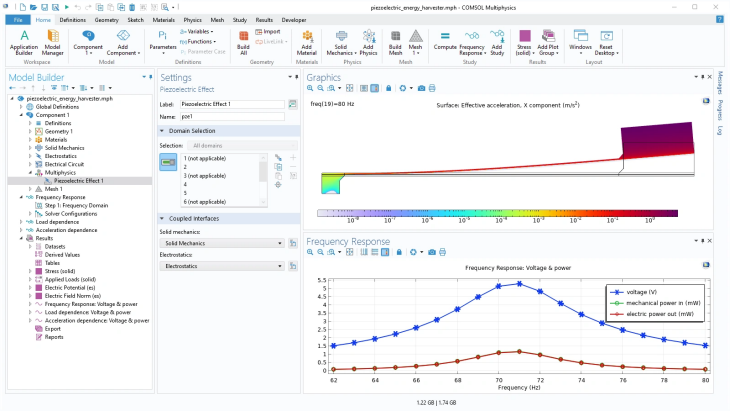Collapse the Domain Selection section
Screen dimensions: 730x411
[x=162, y=131]
